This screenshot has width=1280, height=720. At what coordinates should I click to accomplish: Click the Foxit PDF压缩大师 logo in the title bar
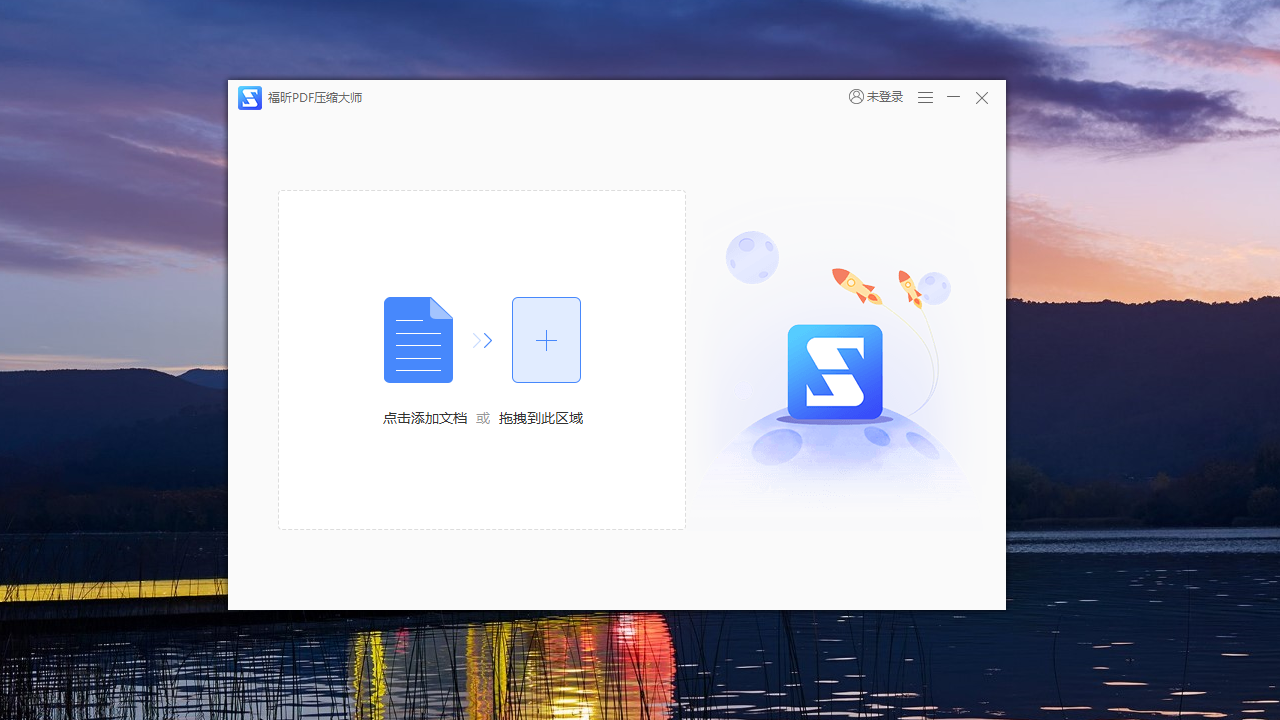click(249, 97)
